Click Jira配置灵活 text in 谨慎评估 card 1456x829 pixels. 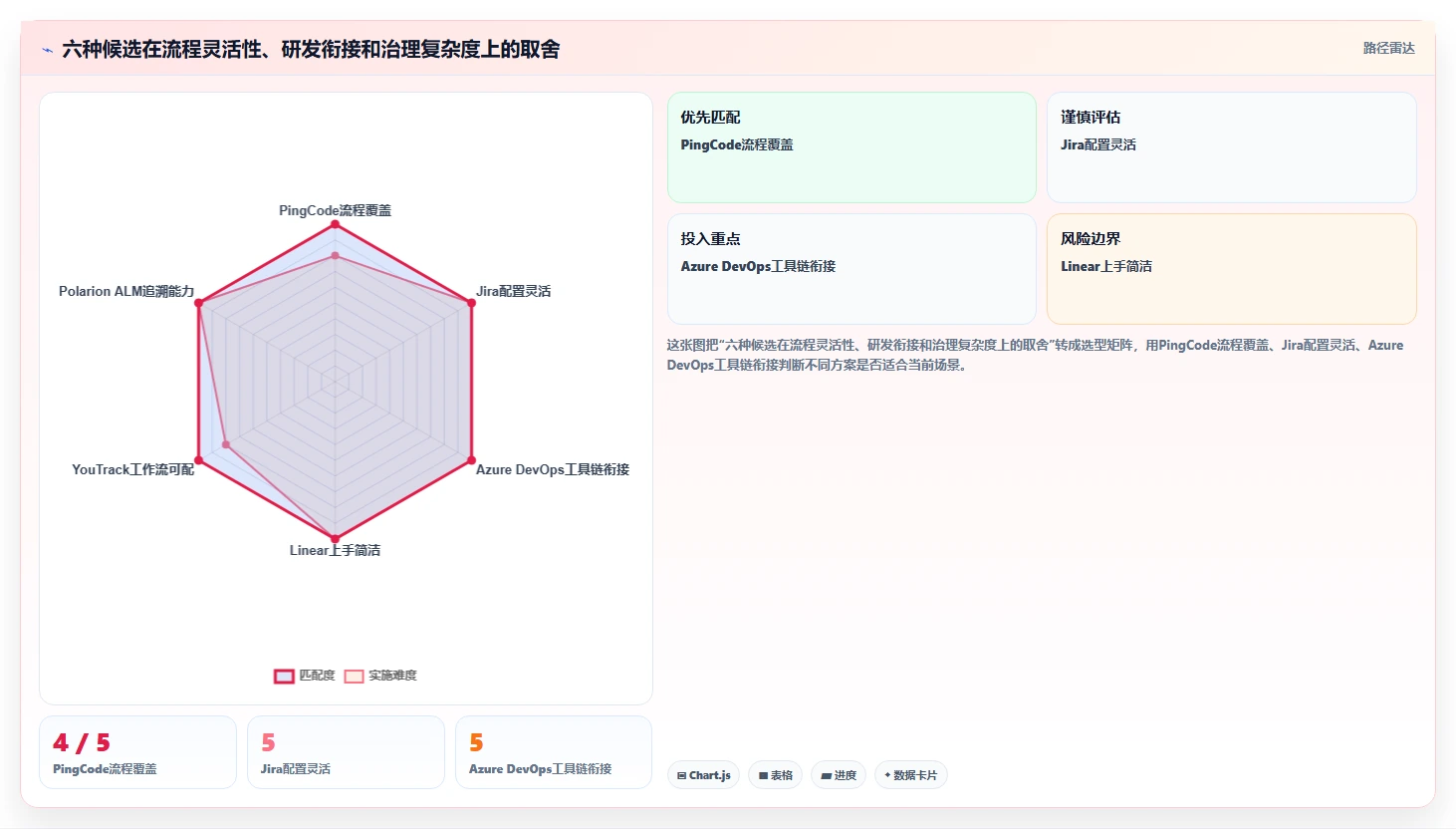(1098, 144)
